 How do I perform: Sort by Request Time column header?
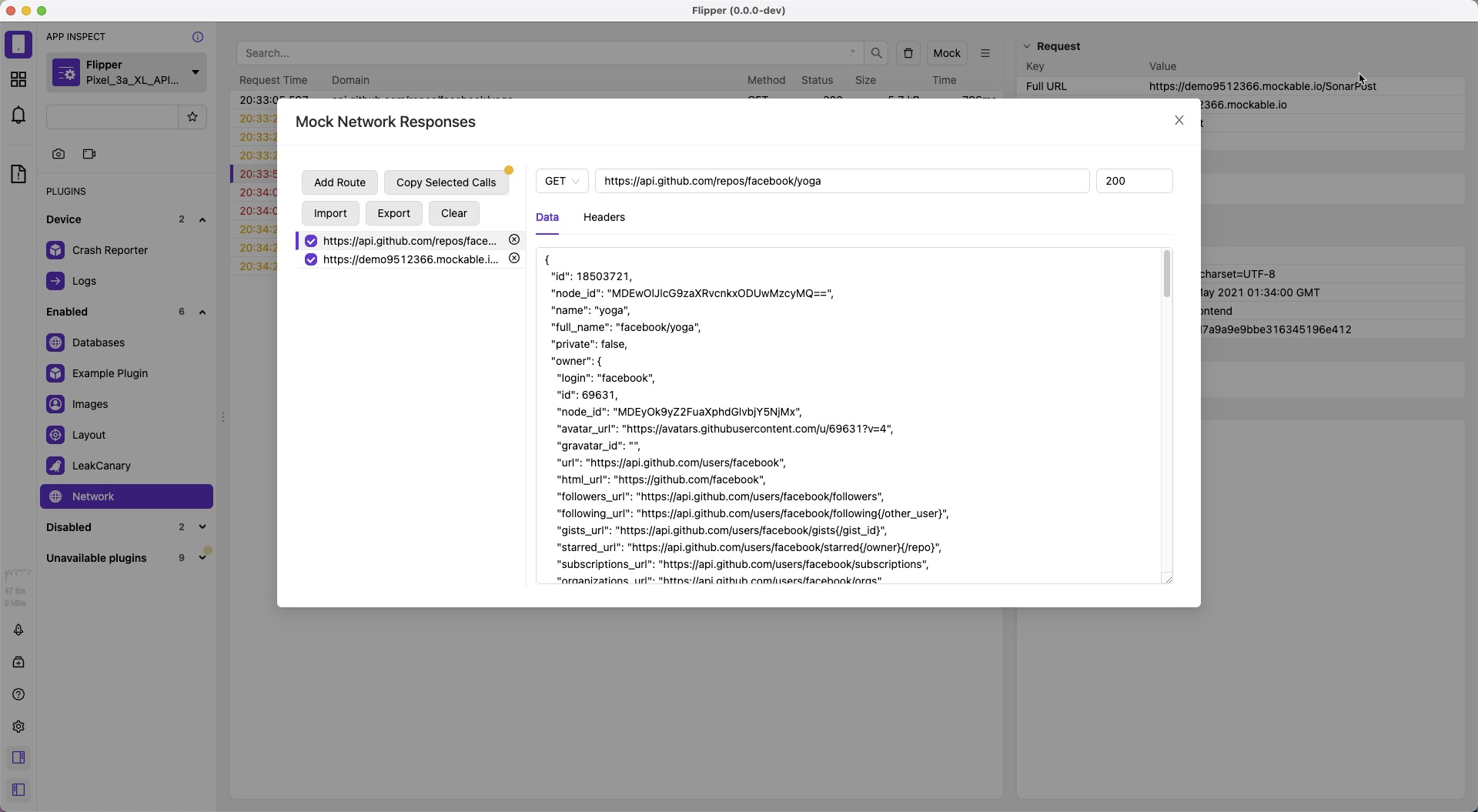[x=273, y=80]
